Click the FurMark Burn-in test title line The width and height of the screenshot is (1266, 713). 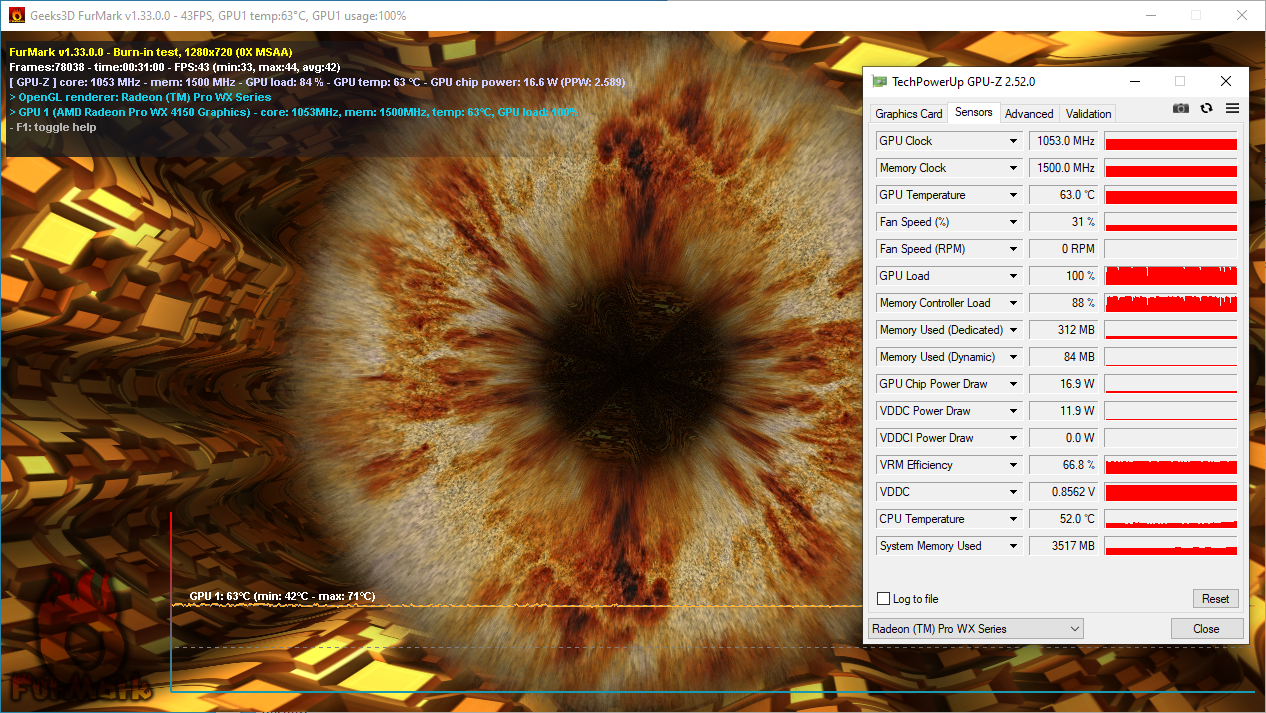click(151, 51)
